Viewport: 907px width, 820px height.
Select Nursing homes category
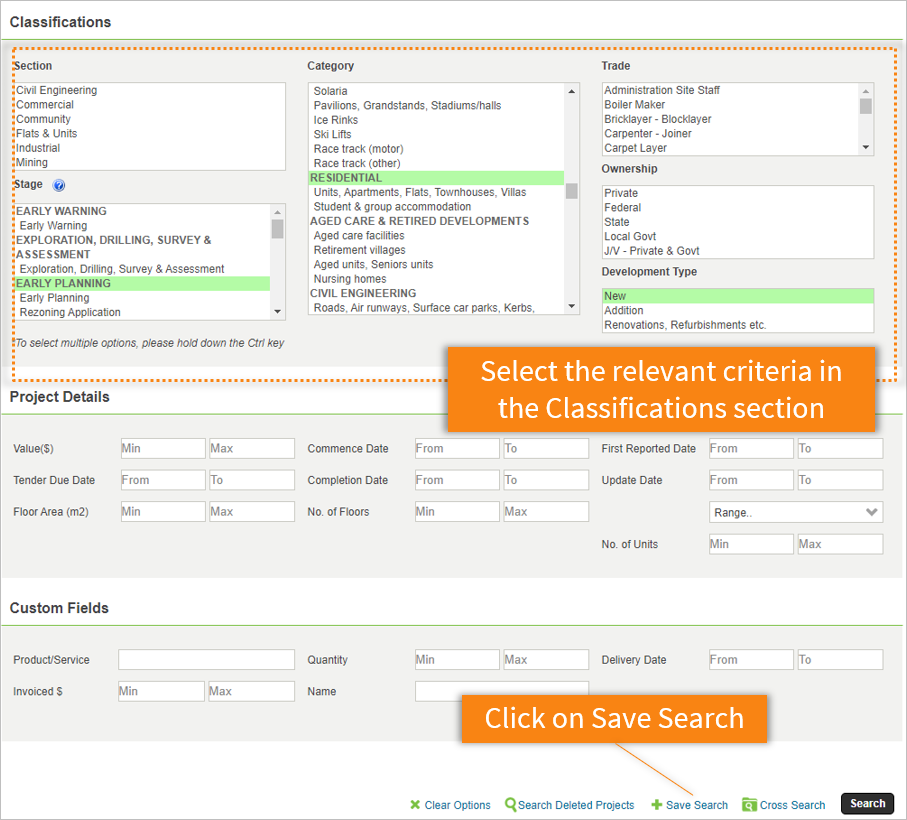click(x=436, y=279)
